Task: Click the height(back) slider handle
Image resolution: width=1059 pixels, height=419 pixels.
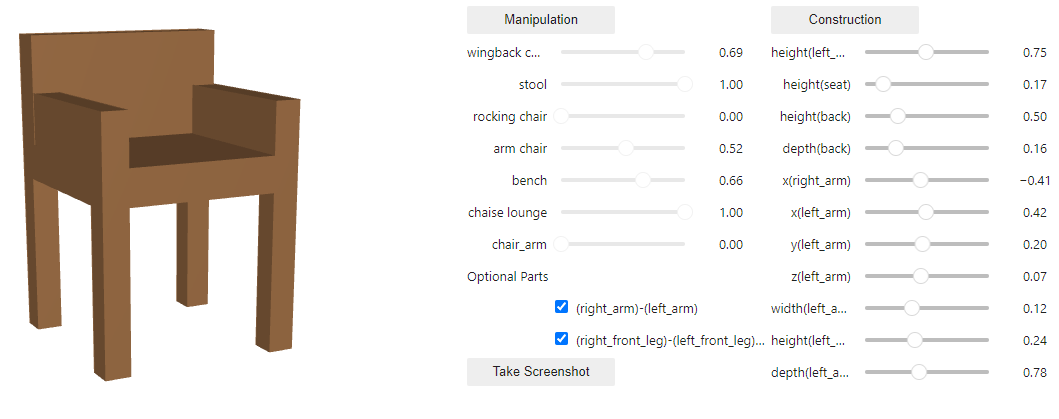Action: (x=897, y=116)
